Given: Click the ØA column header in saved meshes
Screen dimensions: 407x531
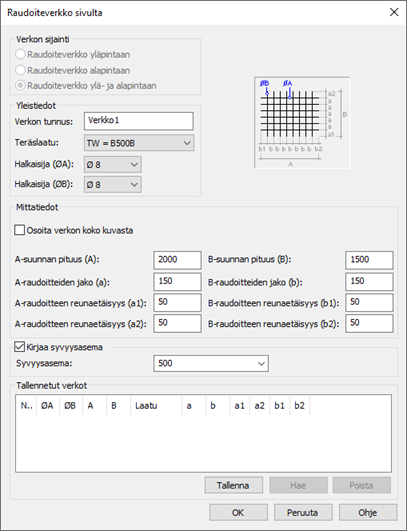Looking at the screenshot, I should [x=47, y=405].
